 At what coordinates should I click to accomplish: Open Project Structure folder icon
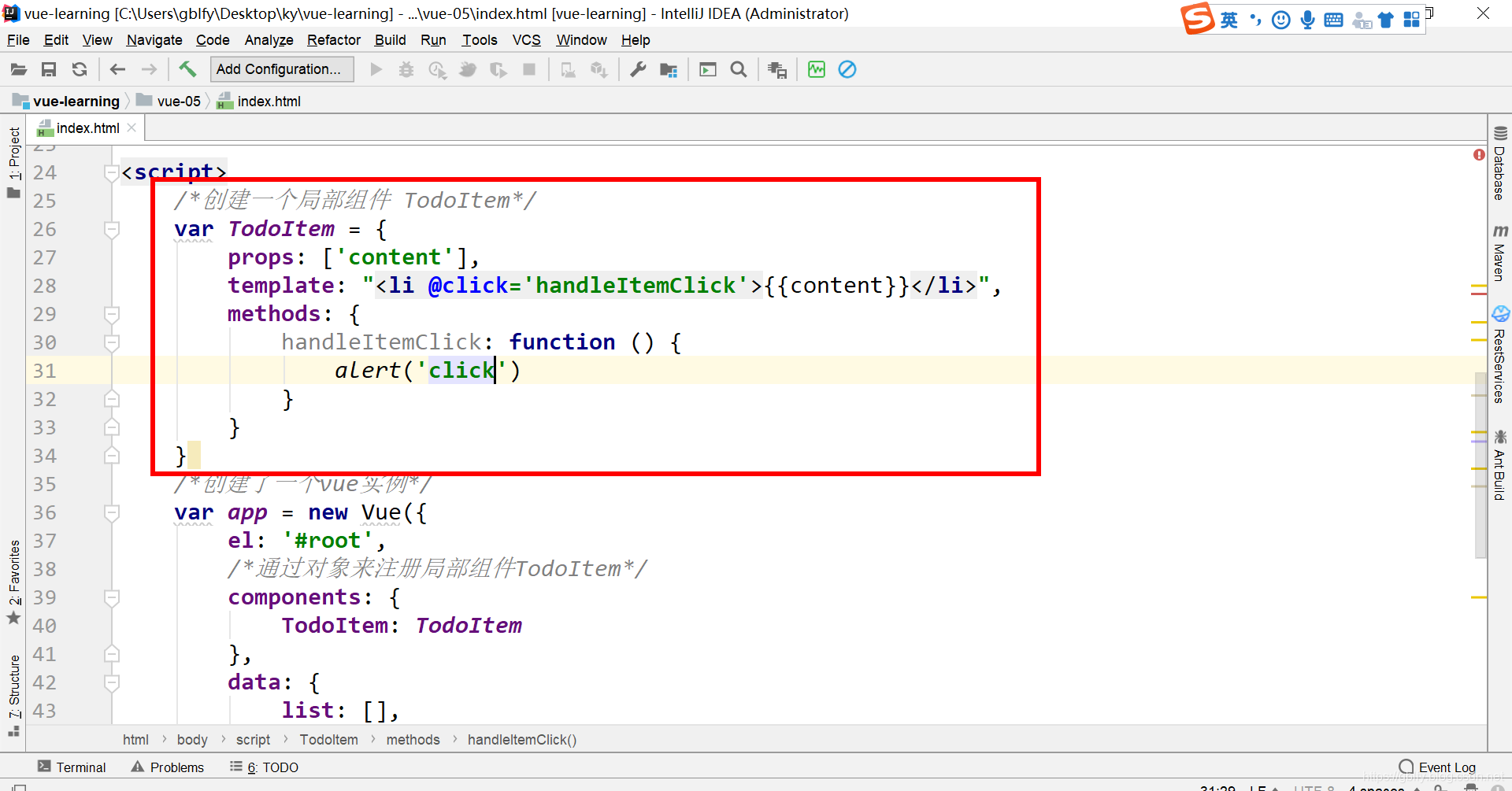(669, 70)
